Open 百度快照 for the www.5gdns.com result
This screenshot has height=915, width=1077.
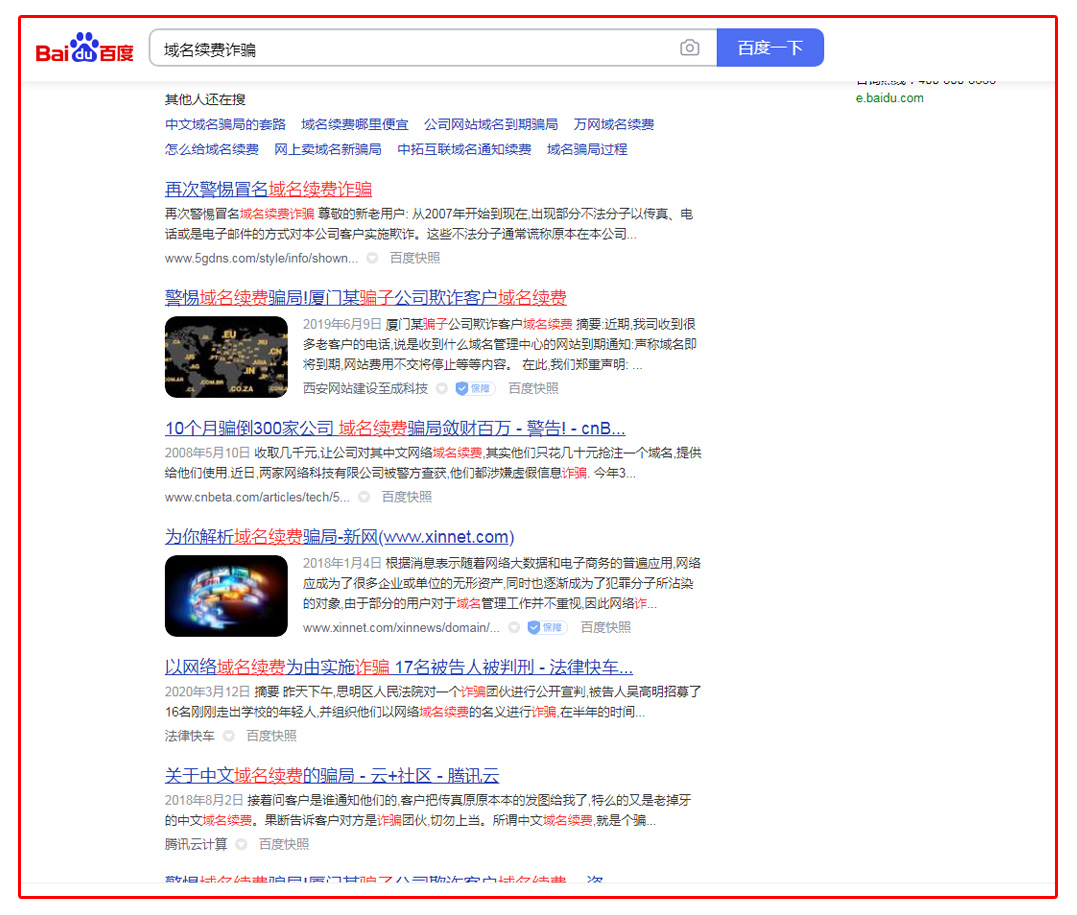pos(415,258)
